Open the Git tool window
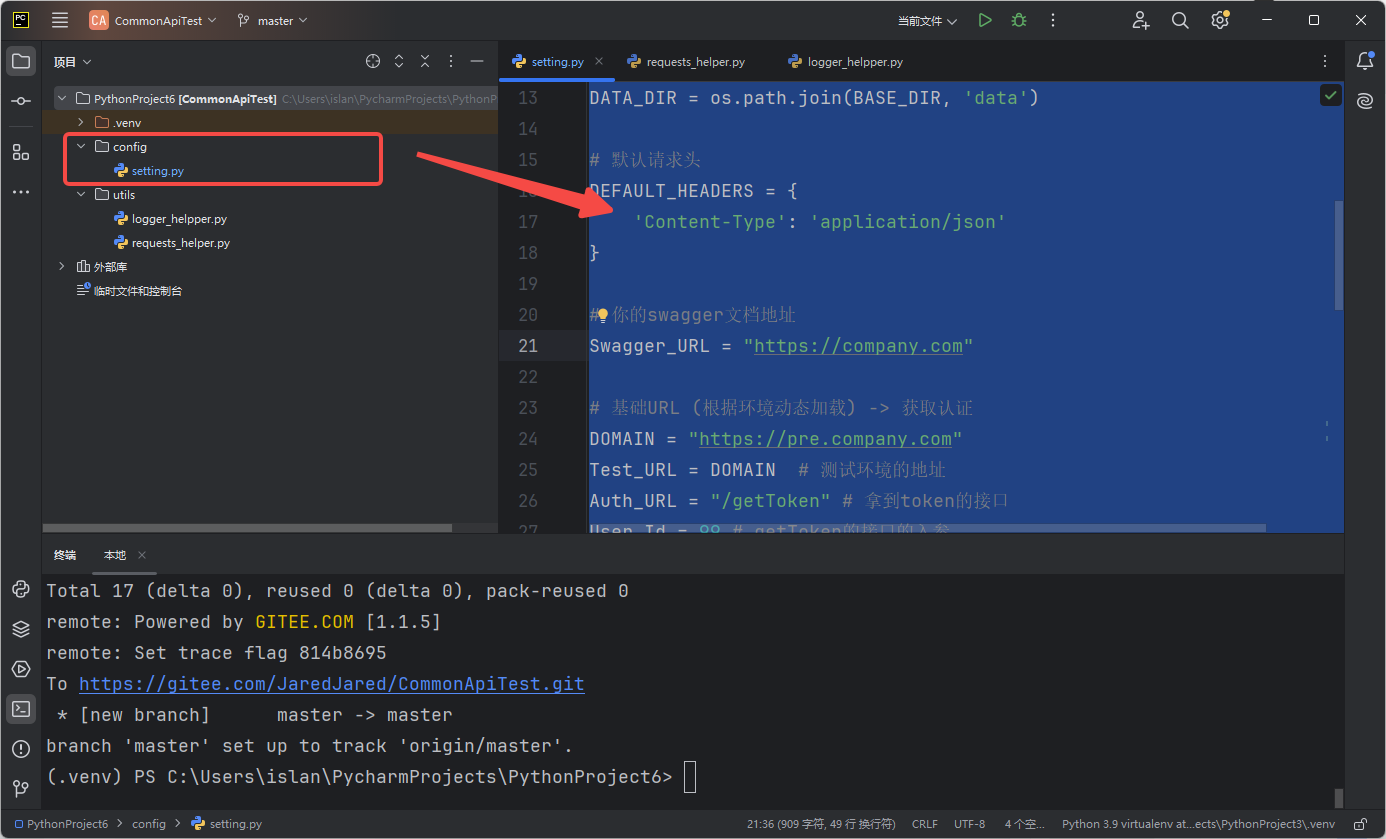1386x839 pixels. point(21,789)
